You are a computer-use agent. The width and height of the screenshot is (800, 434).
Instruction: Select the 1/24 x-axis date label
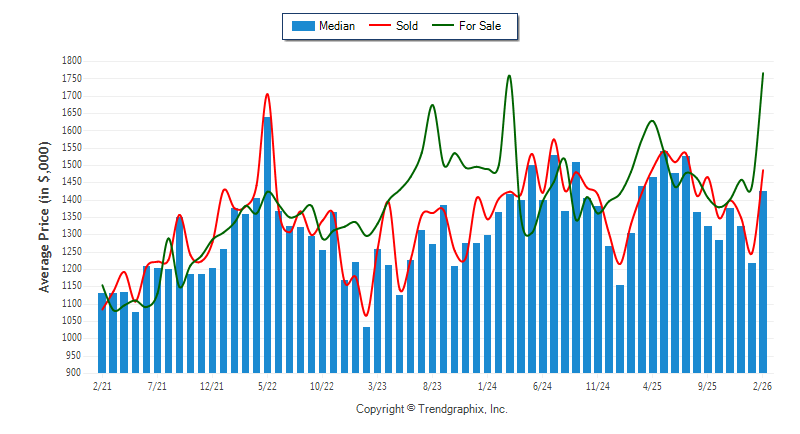pyautogui.click(x=488, y=385)
